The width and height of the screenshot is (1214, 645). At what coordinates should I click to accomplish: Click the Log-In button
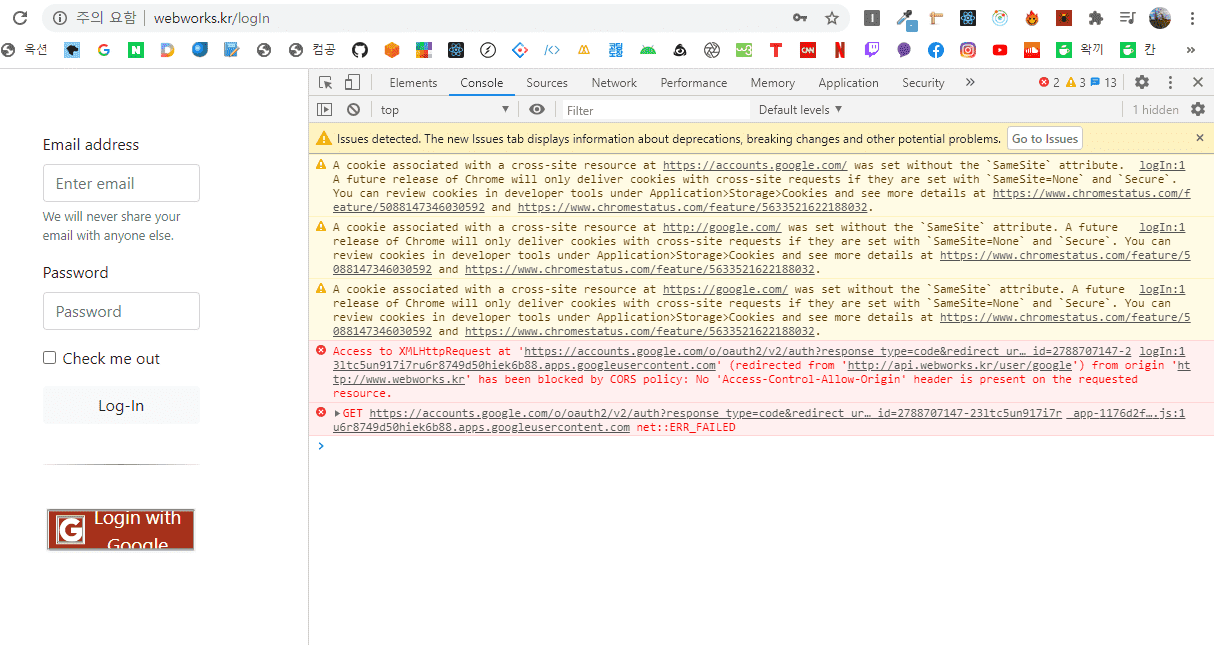point(121,405)
